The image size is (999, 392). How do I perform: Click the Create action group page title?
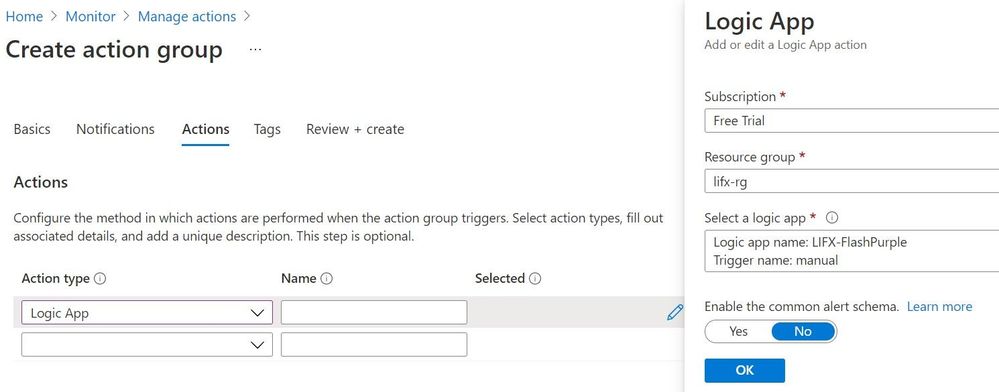tap(114, 50)
